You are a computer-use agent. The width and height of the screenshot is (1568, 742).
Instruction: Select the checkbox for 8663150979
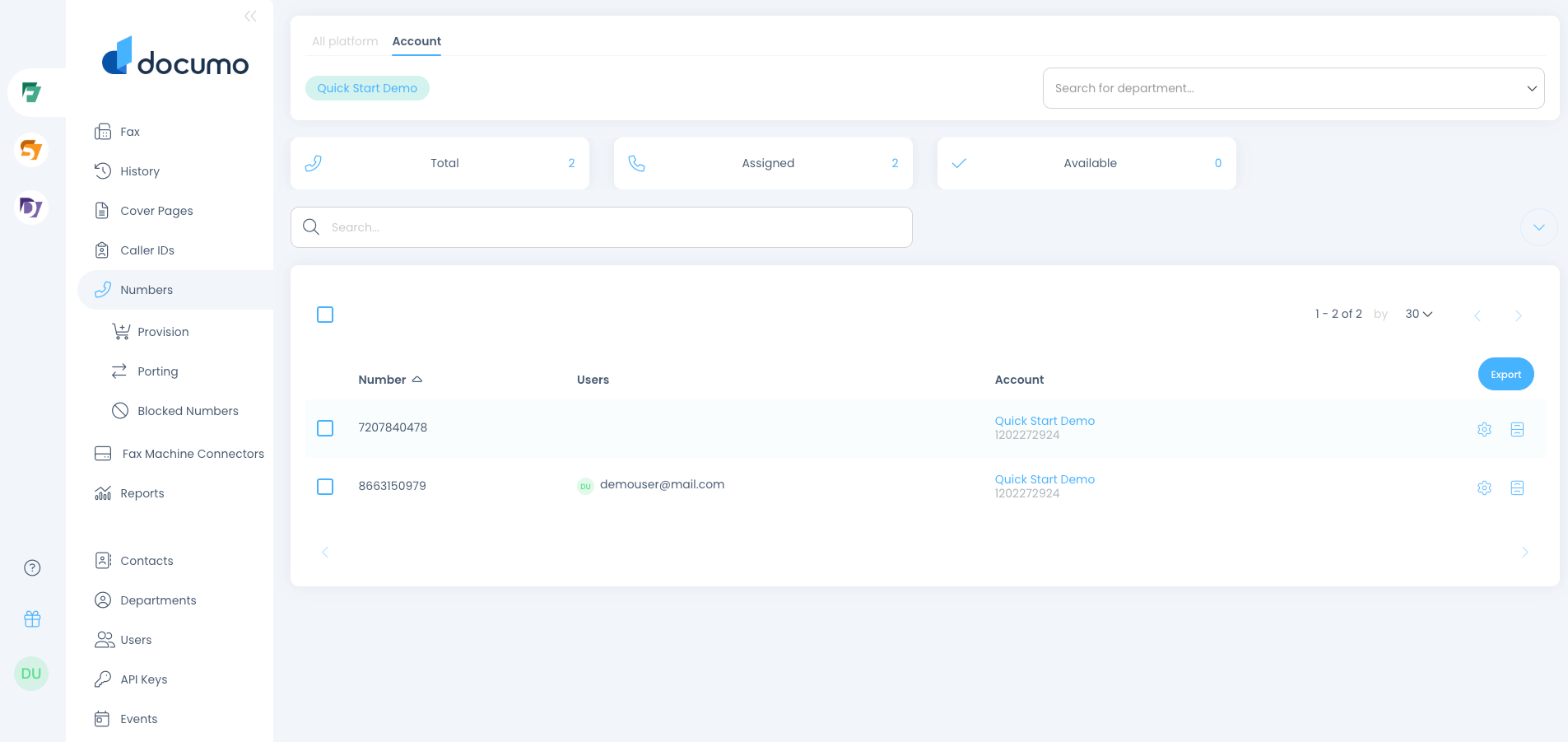coord(325,487)
